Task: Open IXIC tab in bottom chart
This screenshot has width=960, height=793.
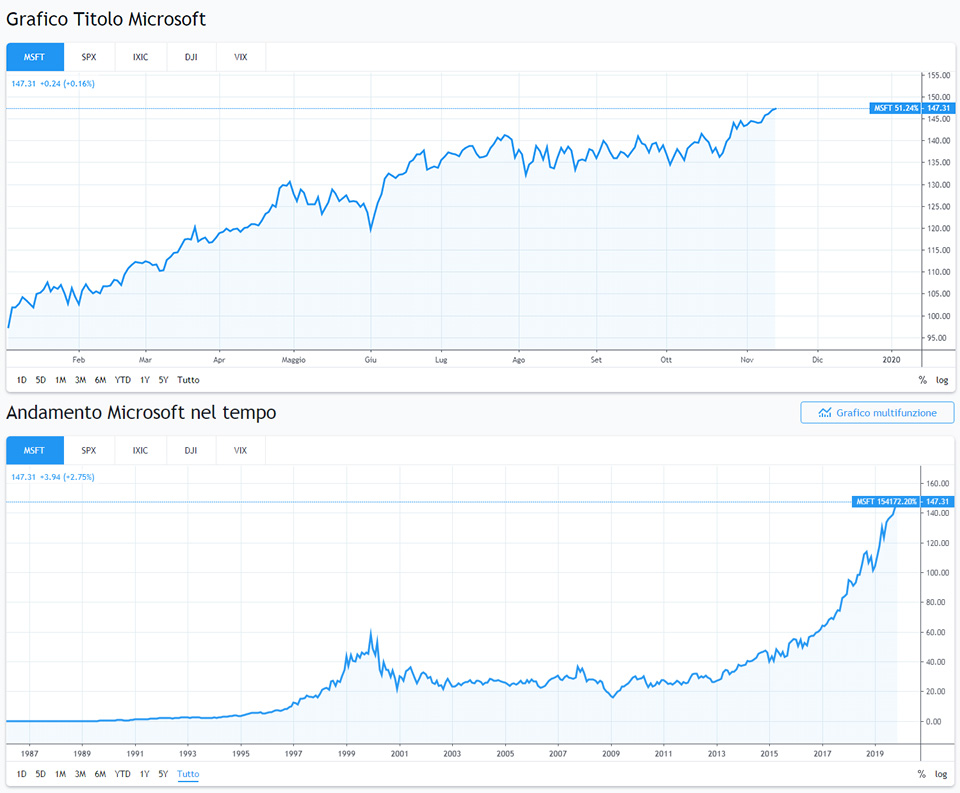Action: (140, 451)
